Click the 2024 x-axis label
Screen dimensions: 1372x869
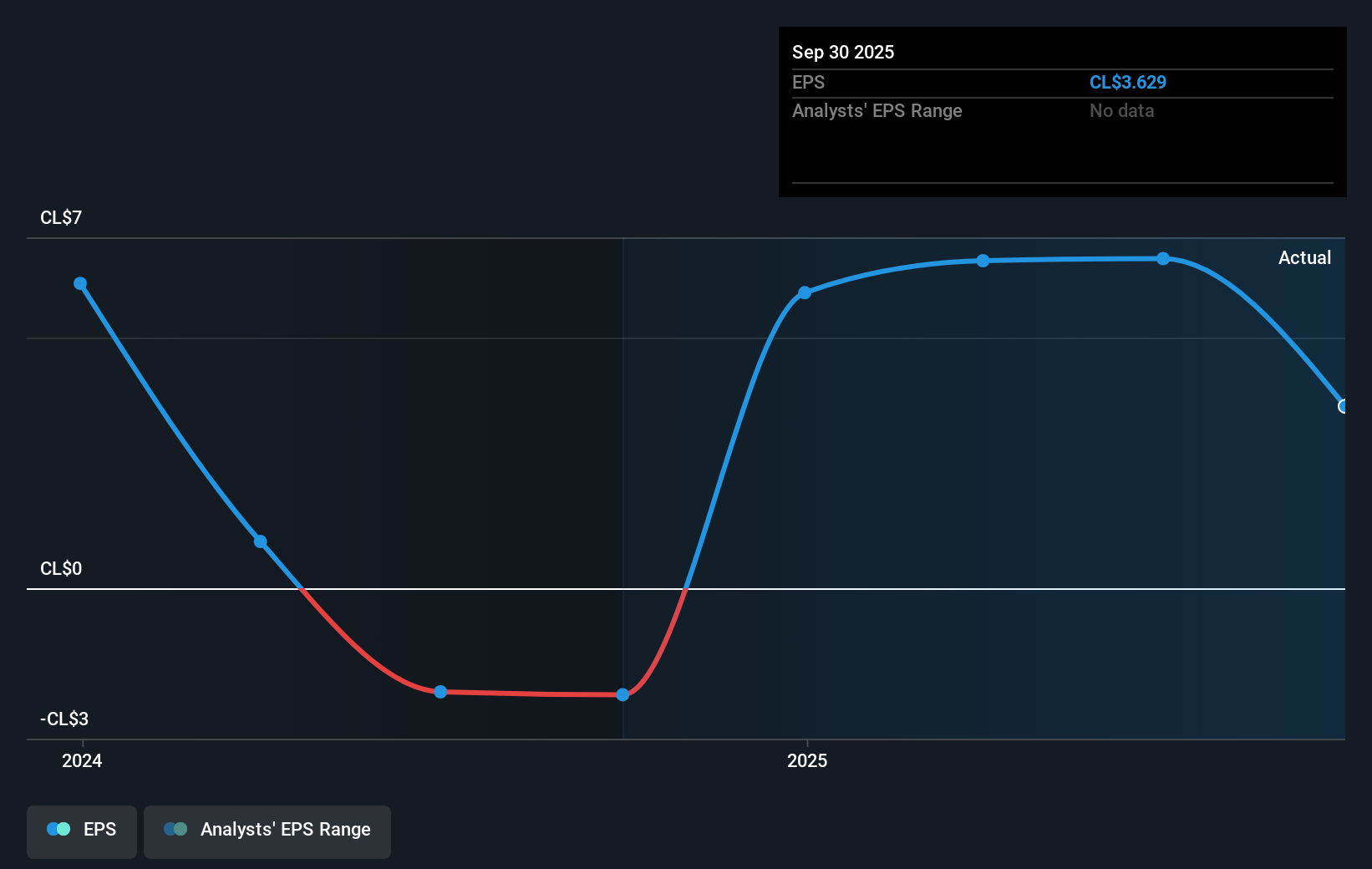pos(82,760)
